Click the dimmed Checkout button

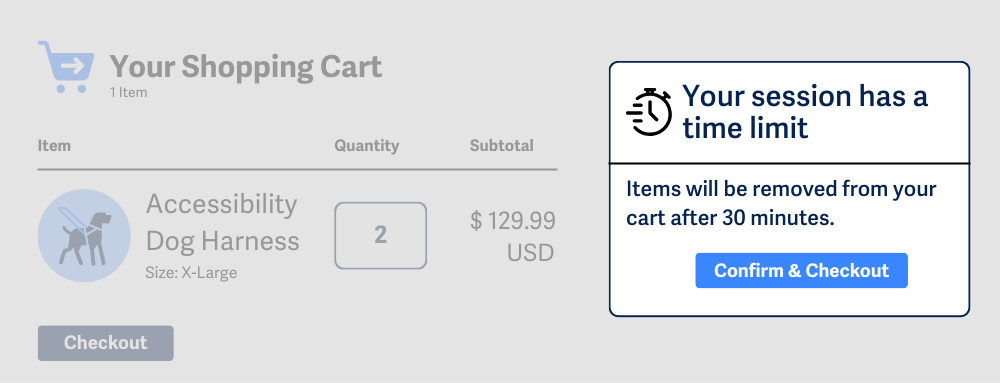[x=105, y=343]
